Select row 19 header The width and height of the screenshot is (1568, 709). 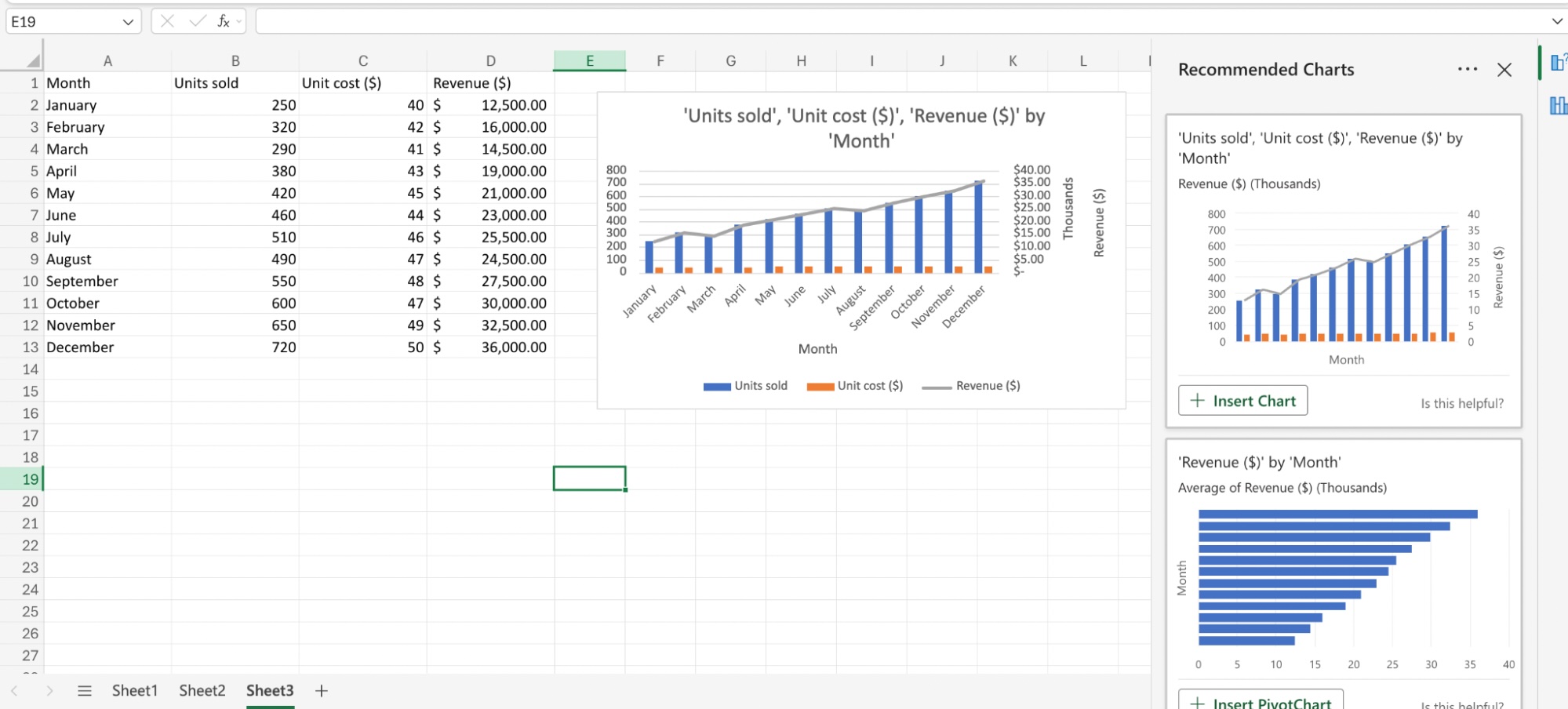tap(22, 479)
